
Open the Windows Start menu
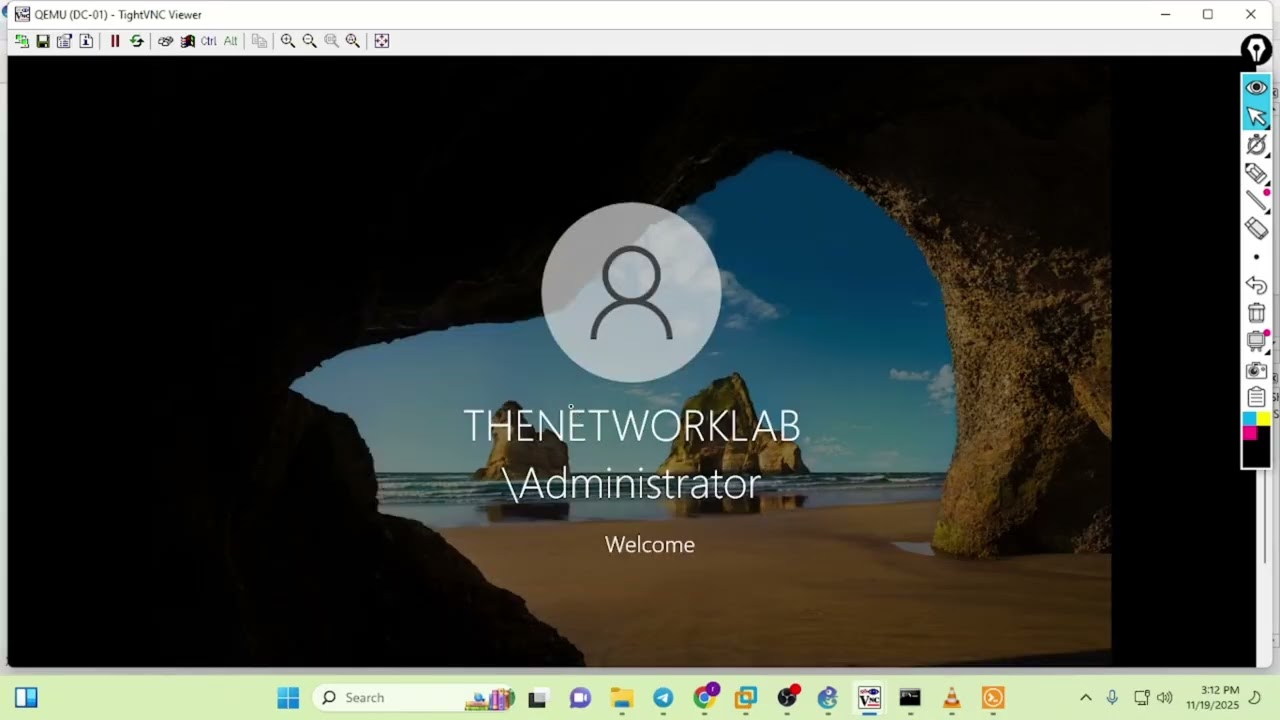click(x=288, y=697)
